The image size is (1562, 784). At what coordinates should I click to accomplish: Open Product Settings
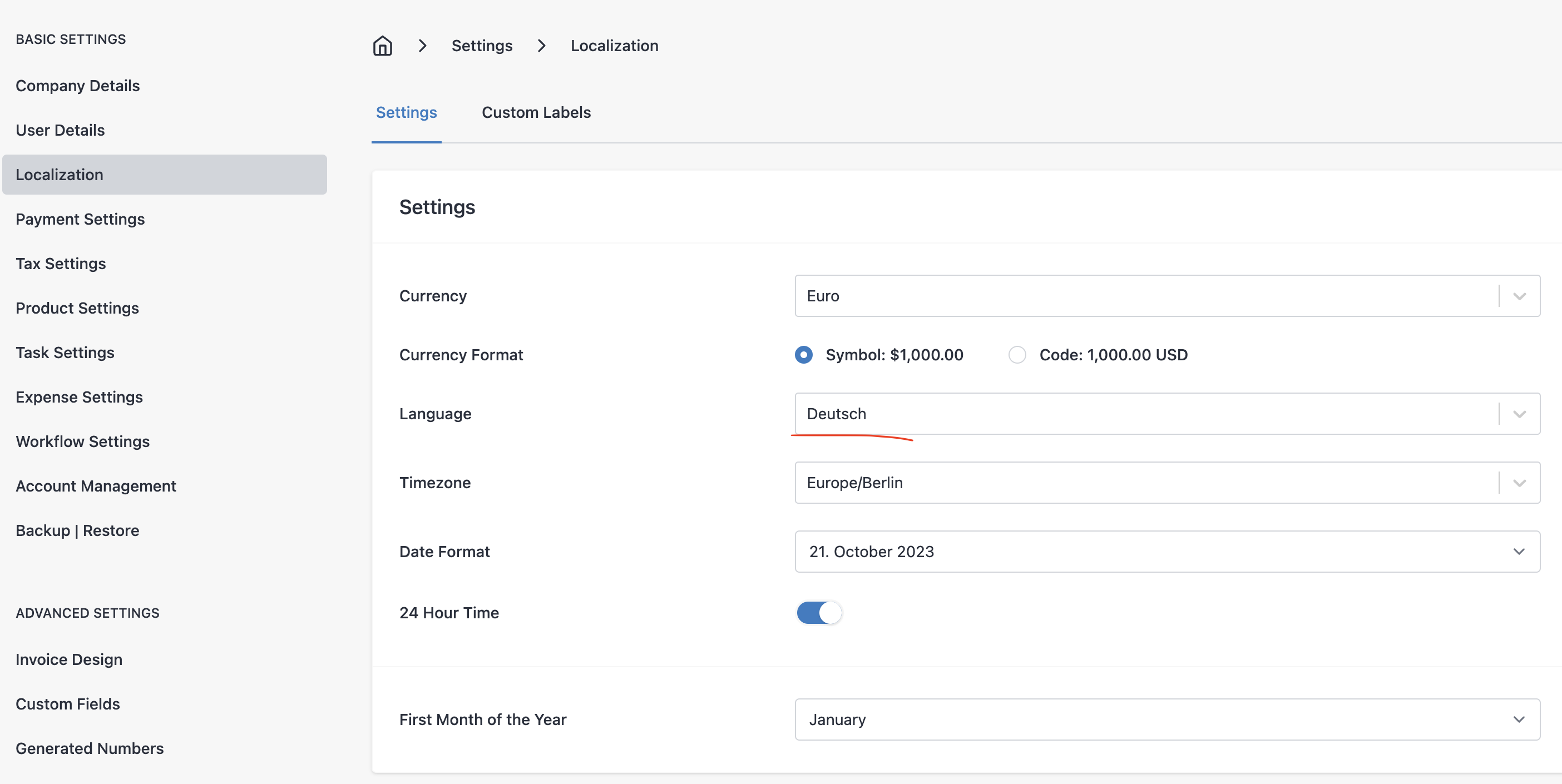click(77, 309)
